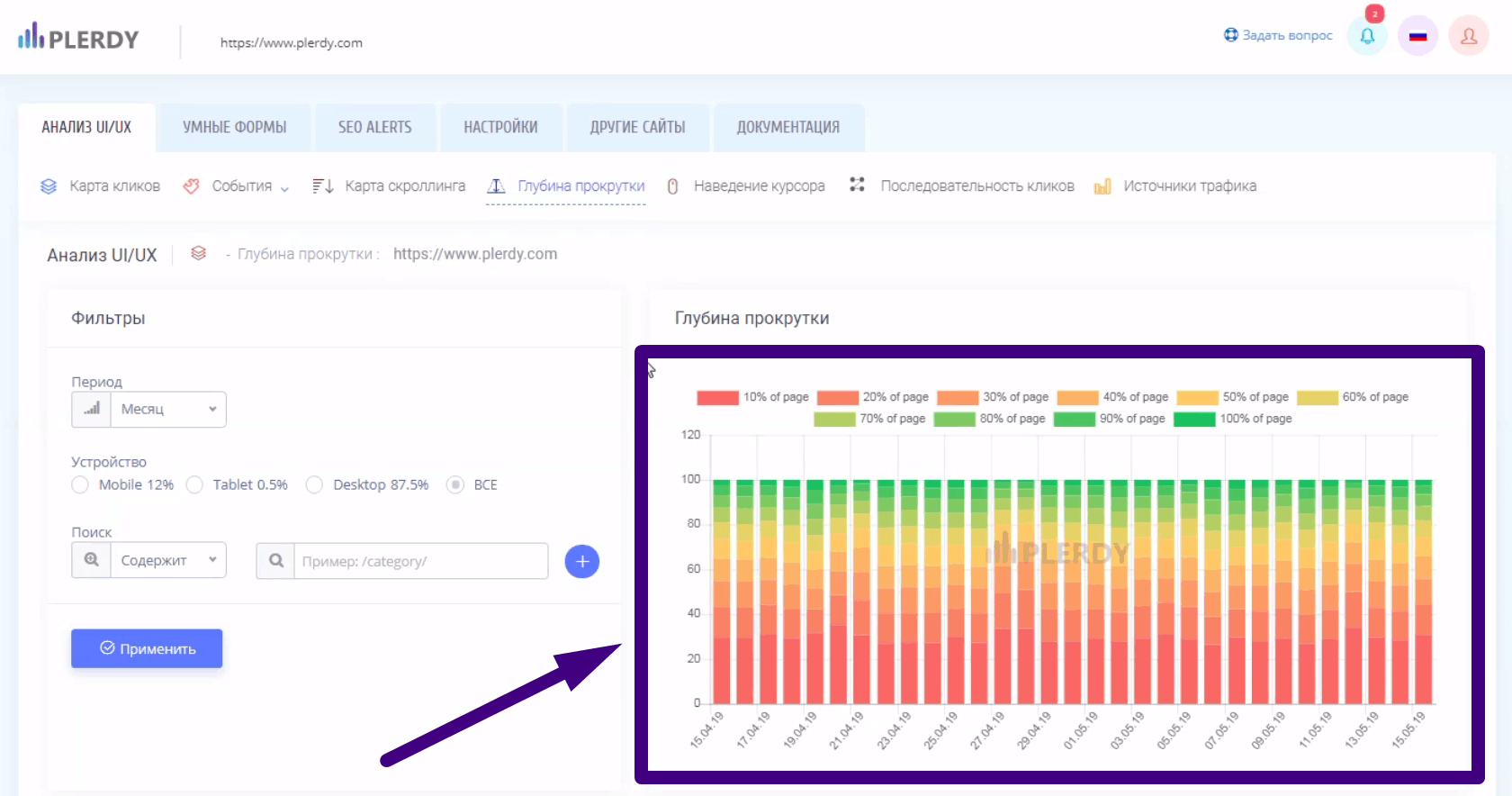Select the Mobile 12% radio button
1512x796 pixels.
(80, 484)
